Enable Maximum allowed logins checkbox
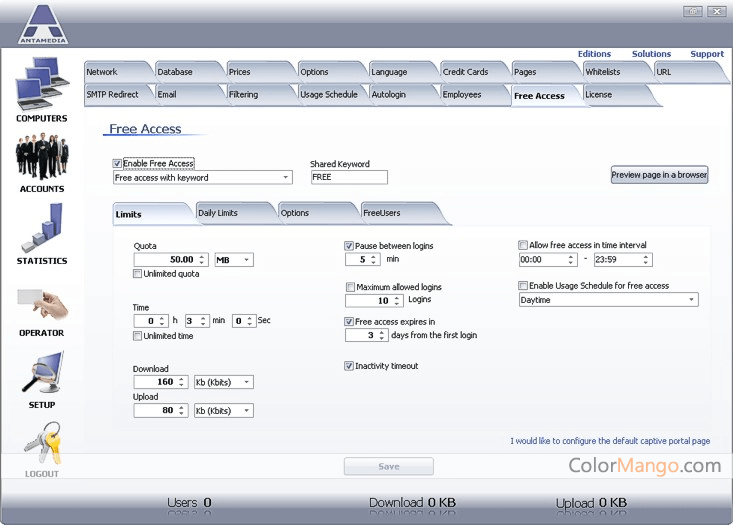 pyautogui.click(x=349, y=287)
